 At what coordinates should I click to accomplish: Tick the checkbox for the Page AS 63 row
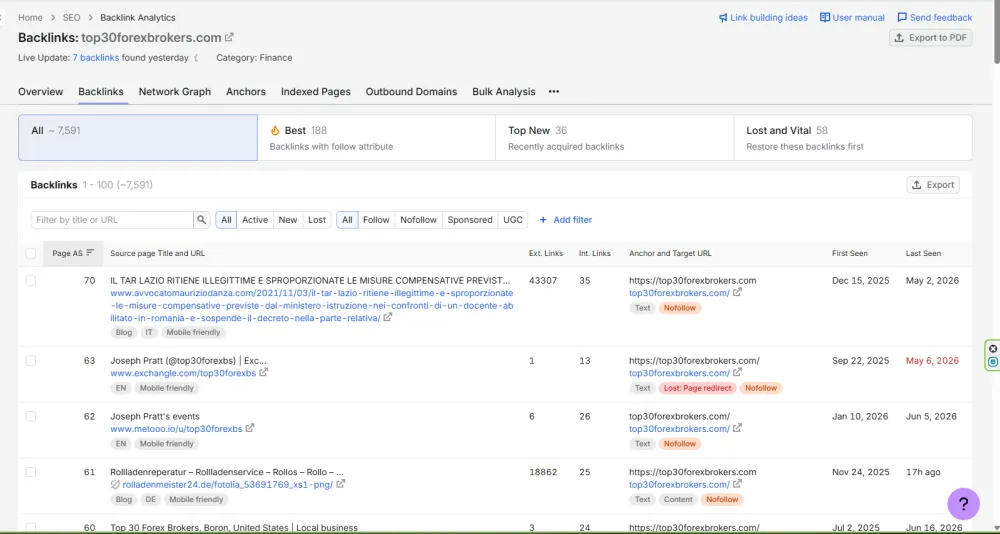pos(31,360)
